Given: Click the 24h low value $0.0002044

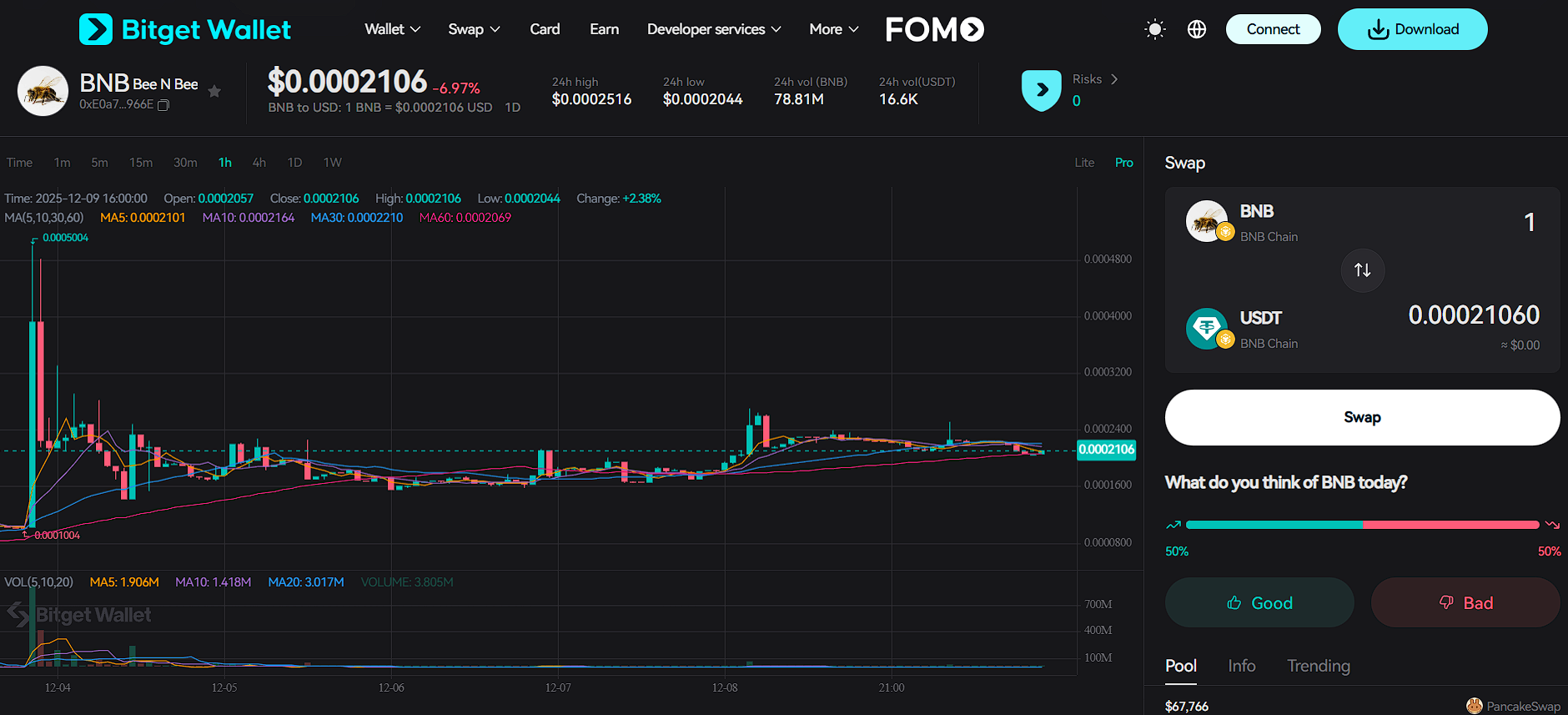Looking at the screenshot, I should click(702, 99).
